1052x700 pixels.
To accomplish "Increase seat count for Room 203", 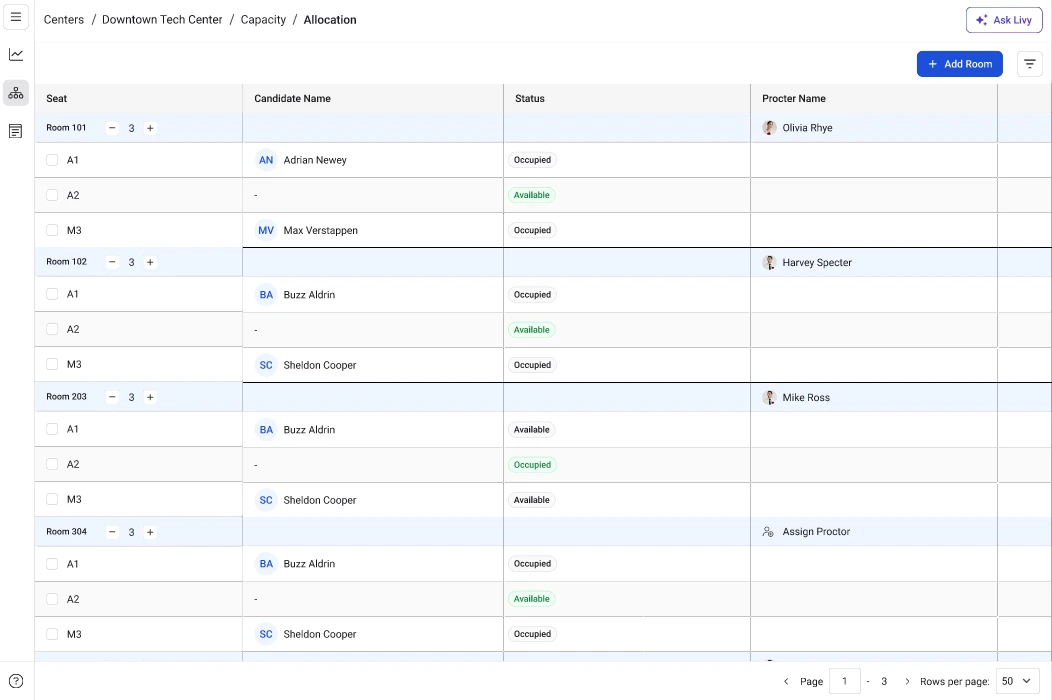I will [x=150, y=397].
